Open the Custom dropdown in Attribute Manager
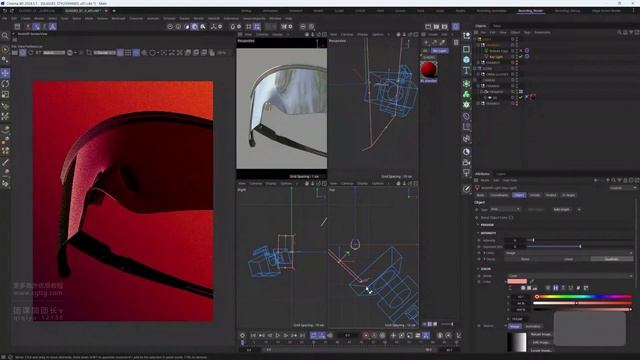This screenshot has height=360, width=640. coord(623,188)
